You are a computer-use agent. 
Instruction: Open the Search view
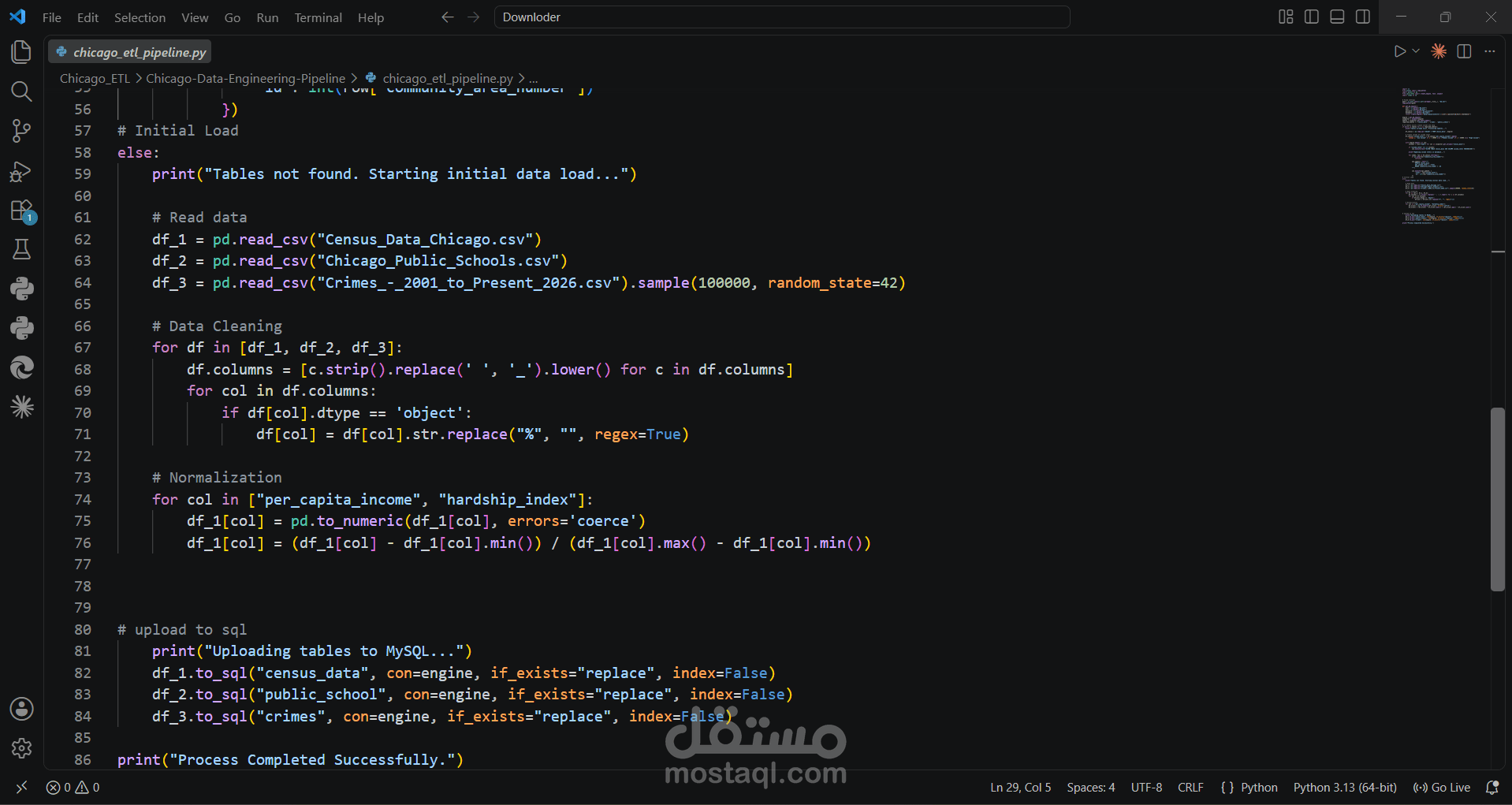point(21,91)
